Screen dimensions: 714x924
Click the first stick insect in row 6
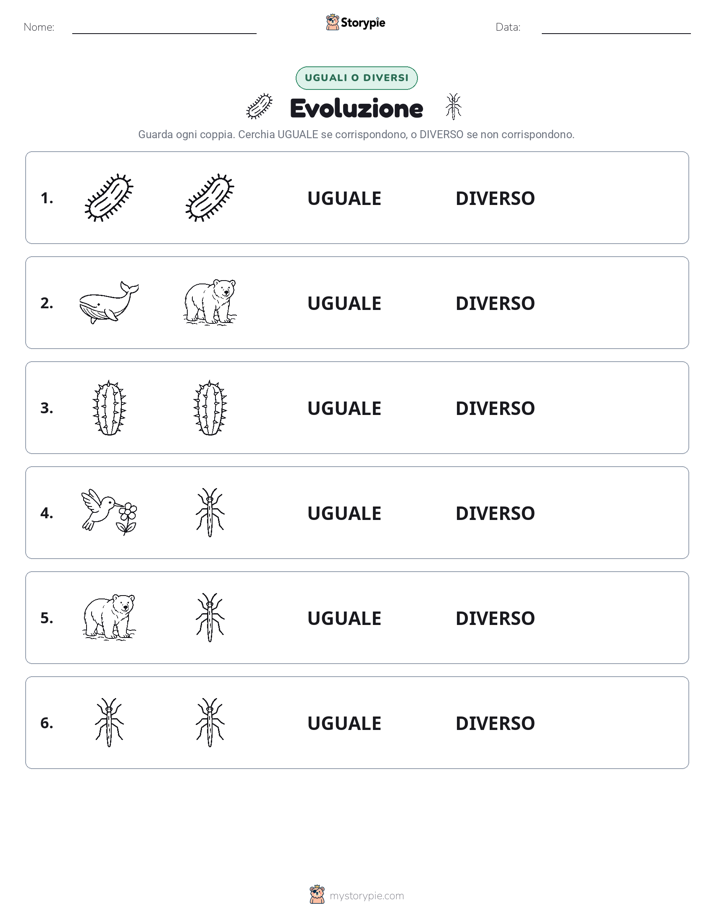pyautogui.click(x=109, y=722)
